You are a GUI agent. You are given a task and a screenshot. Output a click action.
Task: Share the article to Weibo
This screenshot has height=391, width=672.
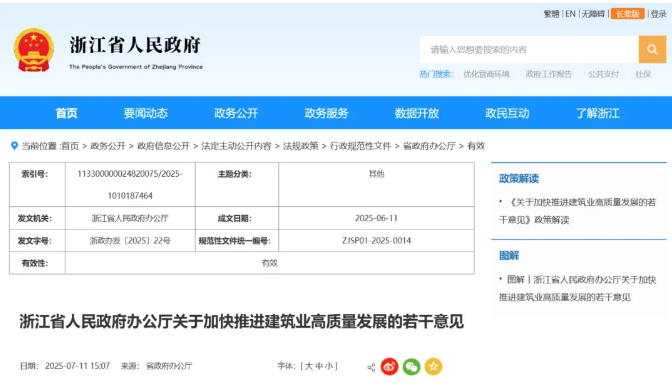[x=390, y=367]
